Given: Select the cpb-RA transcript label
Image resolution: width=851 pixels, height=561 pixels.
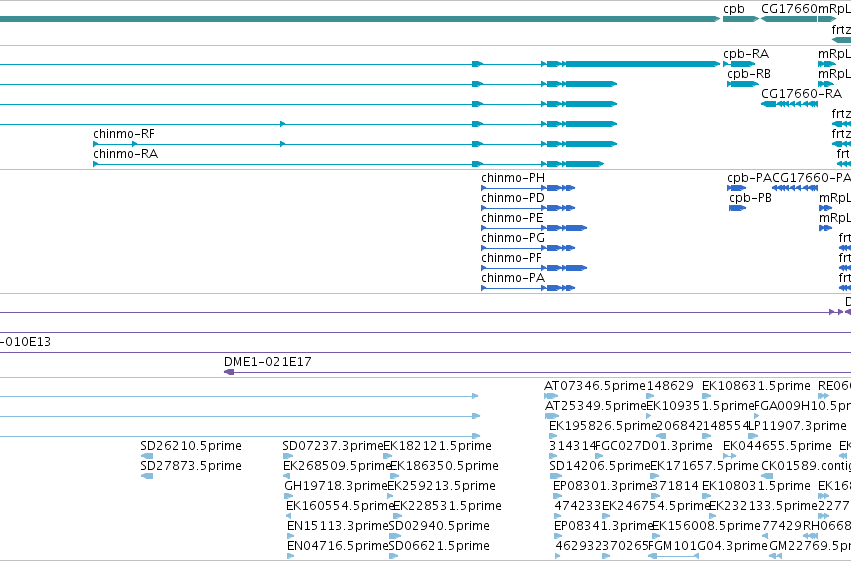Looking at the screenshot, I should (x=746, y=54).
